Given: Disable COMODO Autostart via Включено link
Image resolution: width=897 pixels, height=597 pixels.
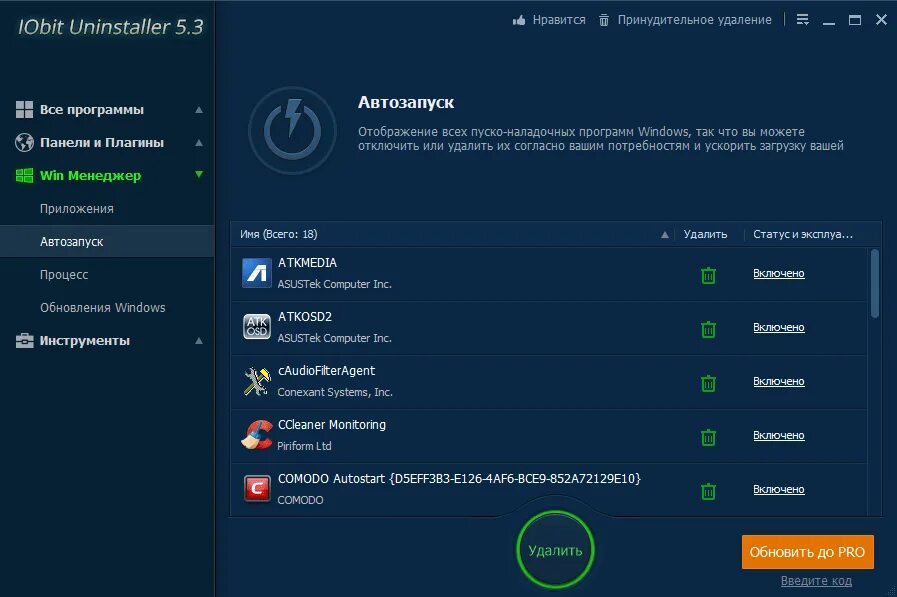Looking at the screenshot, I should tap(779, 489).
